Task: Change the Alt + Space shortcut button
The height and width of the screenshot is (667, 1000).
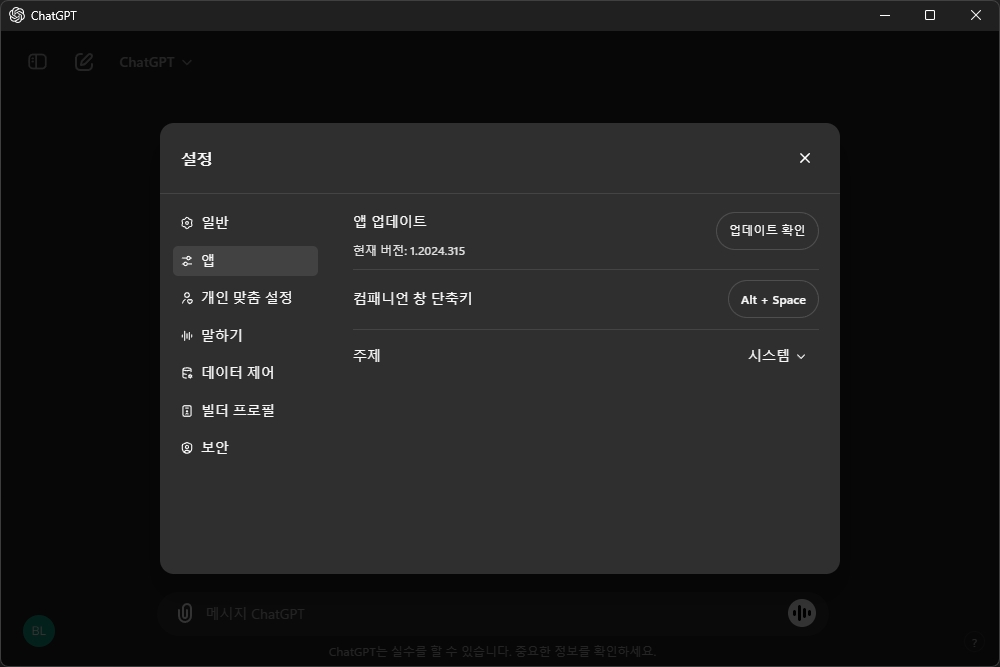Action: click(773, 299)
